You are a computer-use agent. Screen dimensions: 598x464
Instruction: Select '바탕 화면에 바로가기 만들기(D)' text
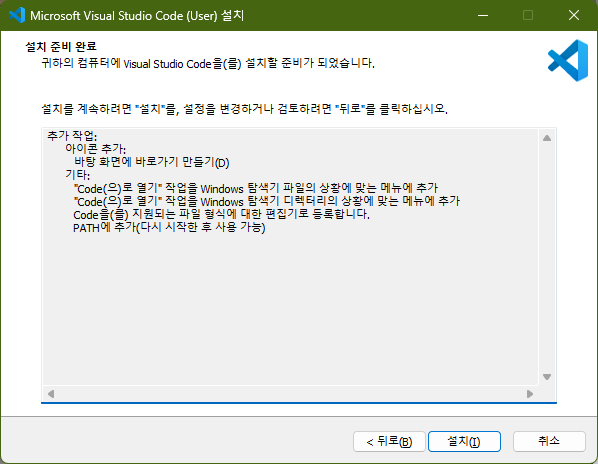click(x=151, y=162)
